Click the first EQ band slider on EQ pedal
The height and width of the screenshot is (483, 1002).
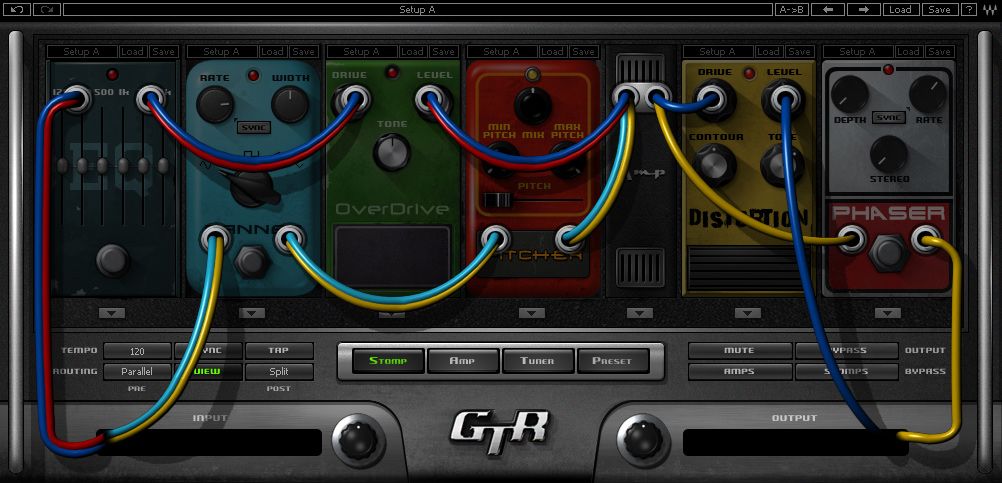click(61, 165)
